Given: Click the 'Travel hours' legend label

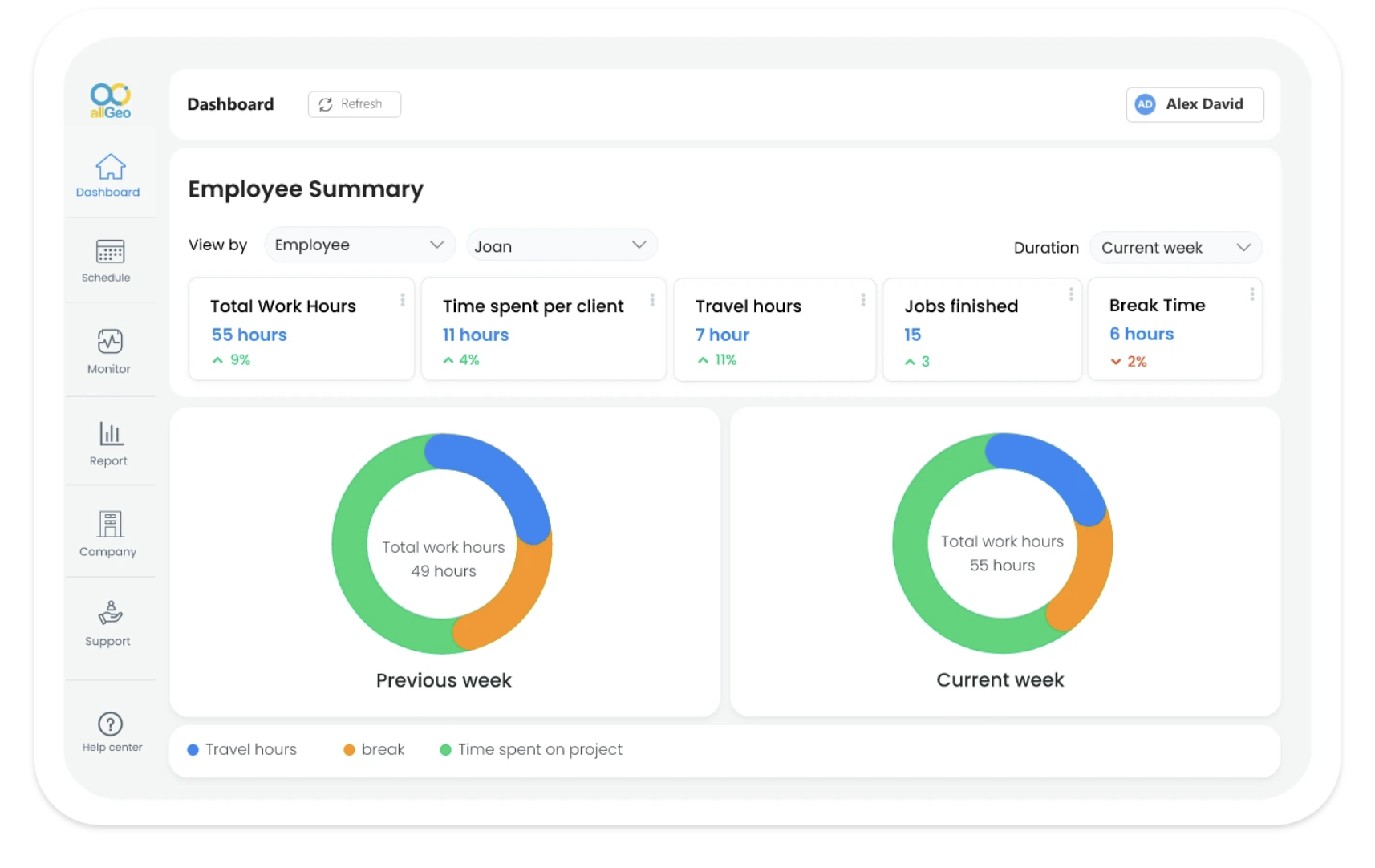Looking at the screenshot, I should click(251, 749).
